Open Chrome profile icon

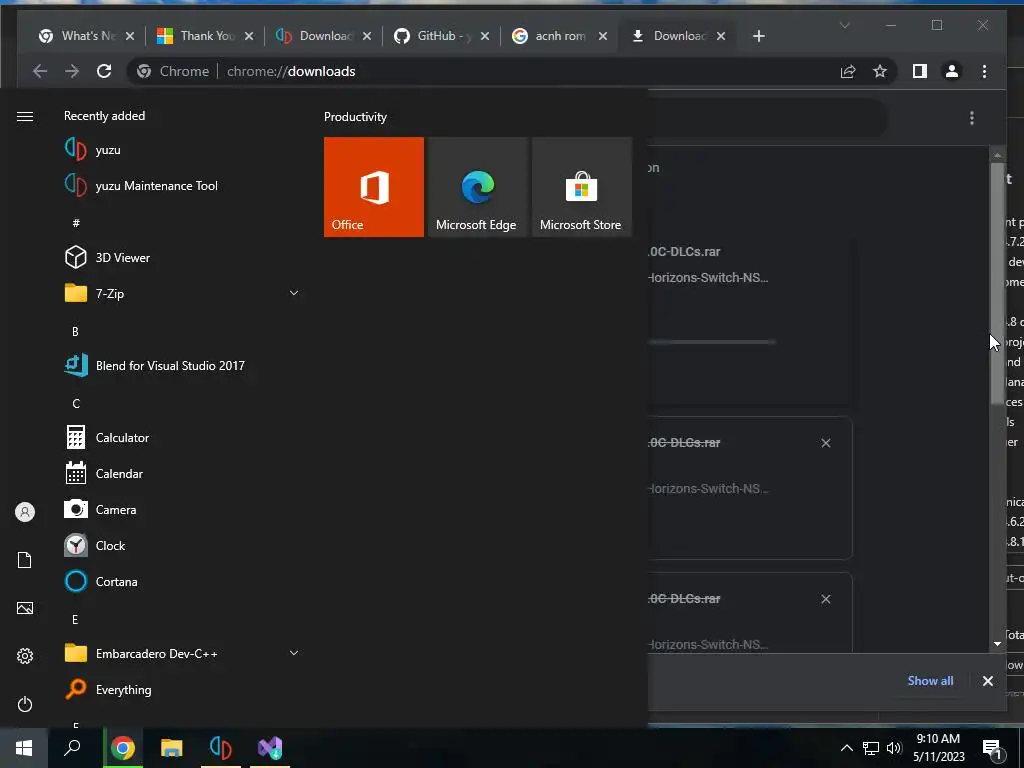(952, 71)
